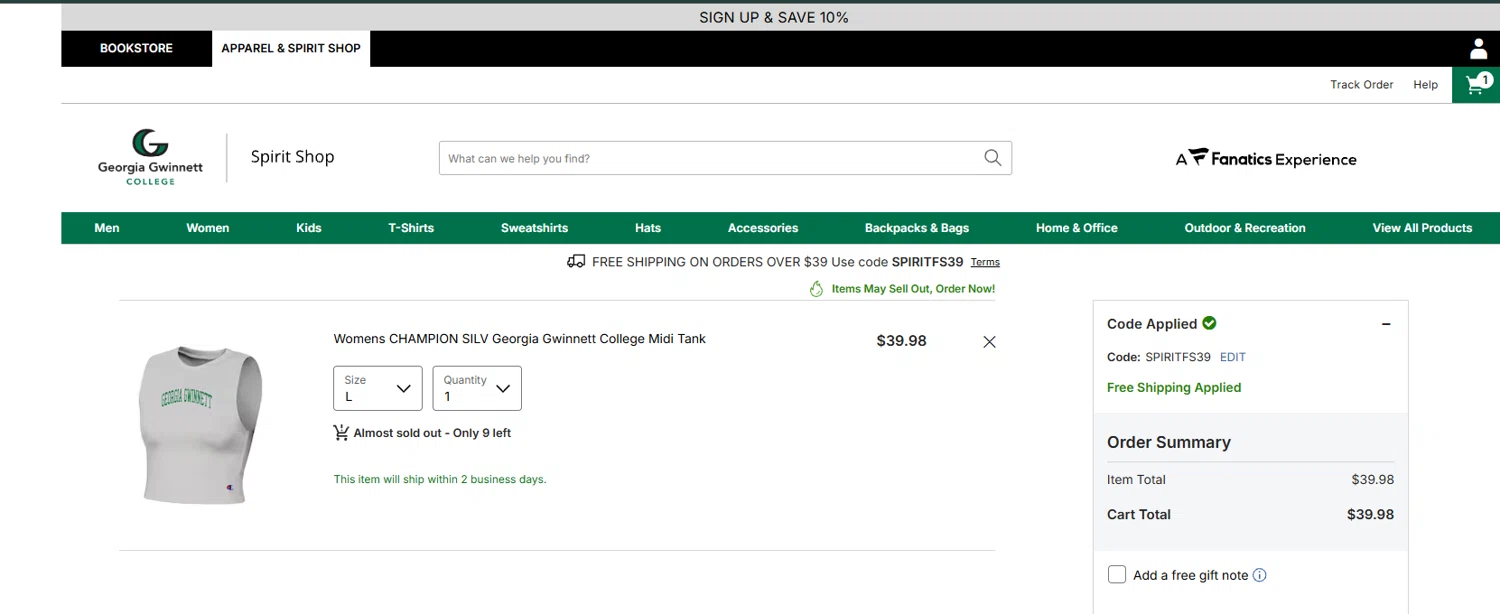Click the almost sold out cart icon
The height and width of the screenshot is (614, 1500).
click(x=341, y=433)
